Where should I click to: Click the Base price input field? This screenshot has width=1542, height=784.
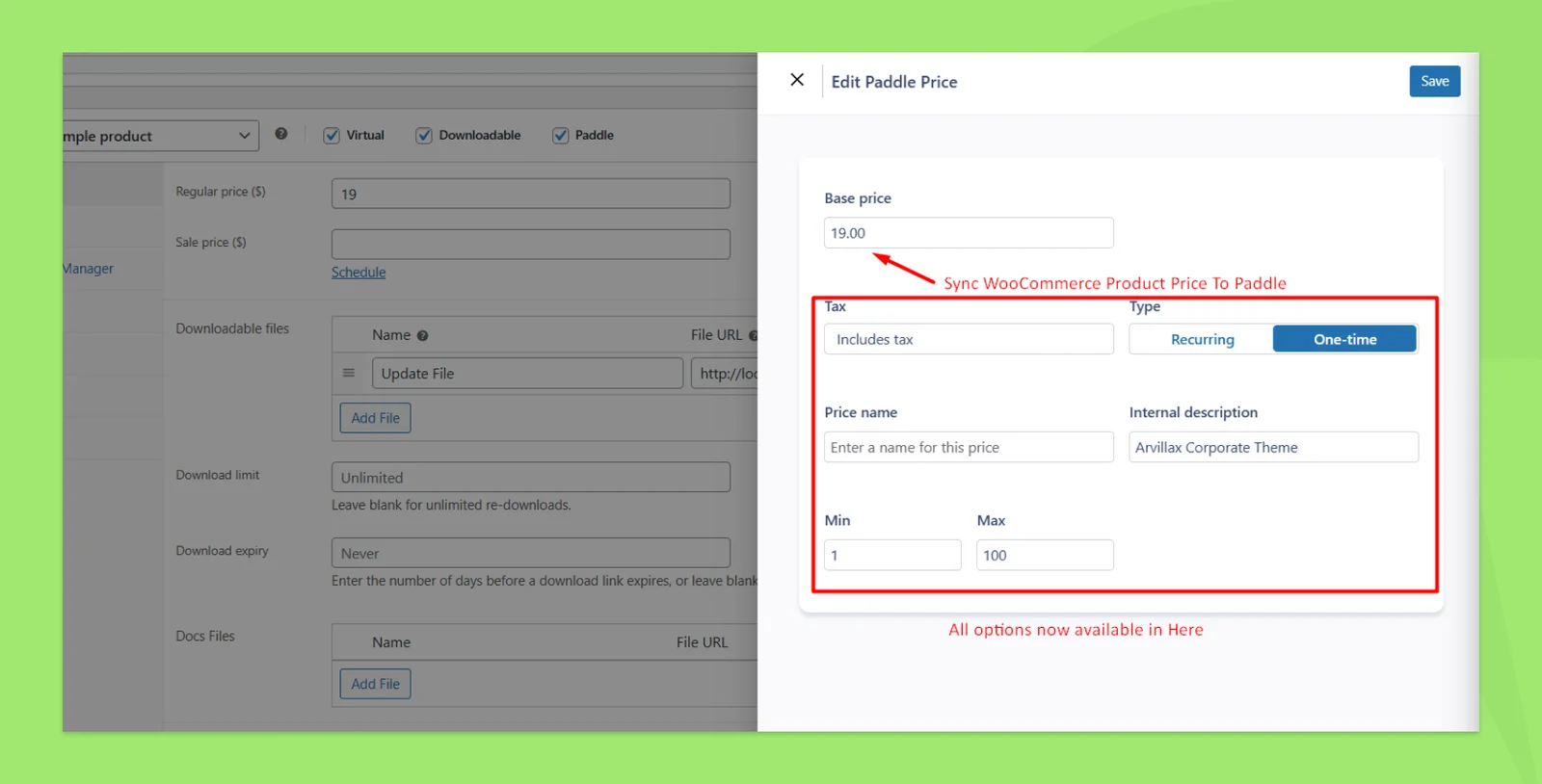pos(969,233)
